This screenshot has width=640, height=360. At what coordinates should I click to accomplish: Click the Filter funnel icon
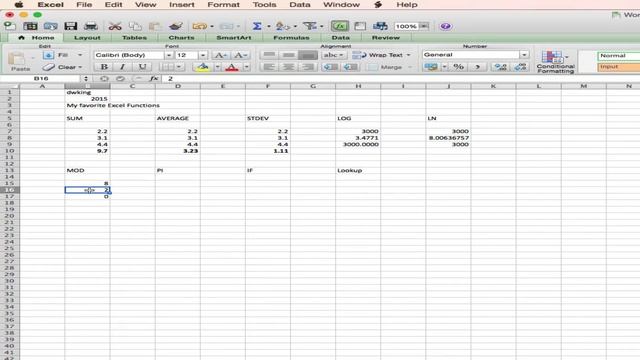pyautogui.click(x=310, y=26)
